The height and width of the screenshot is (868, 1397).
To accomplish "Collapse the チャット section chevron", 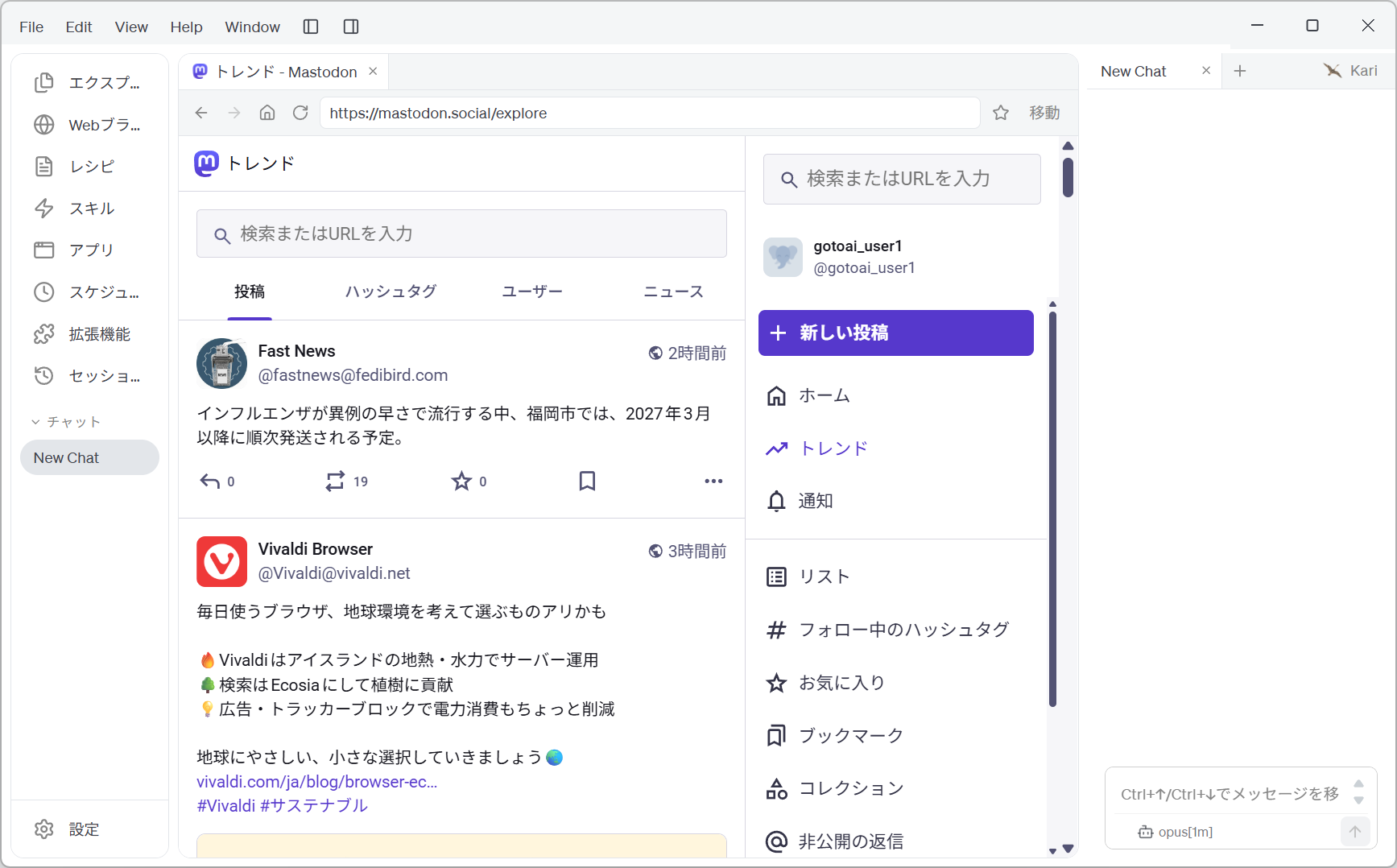I will (x=35, y=422).
